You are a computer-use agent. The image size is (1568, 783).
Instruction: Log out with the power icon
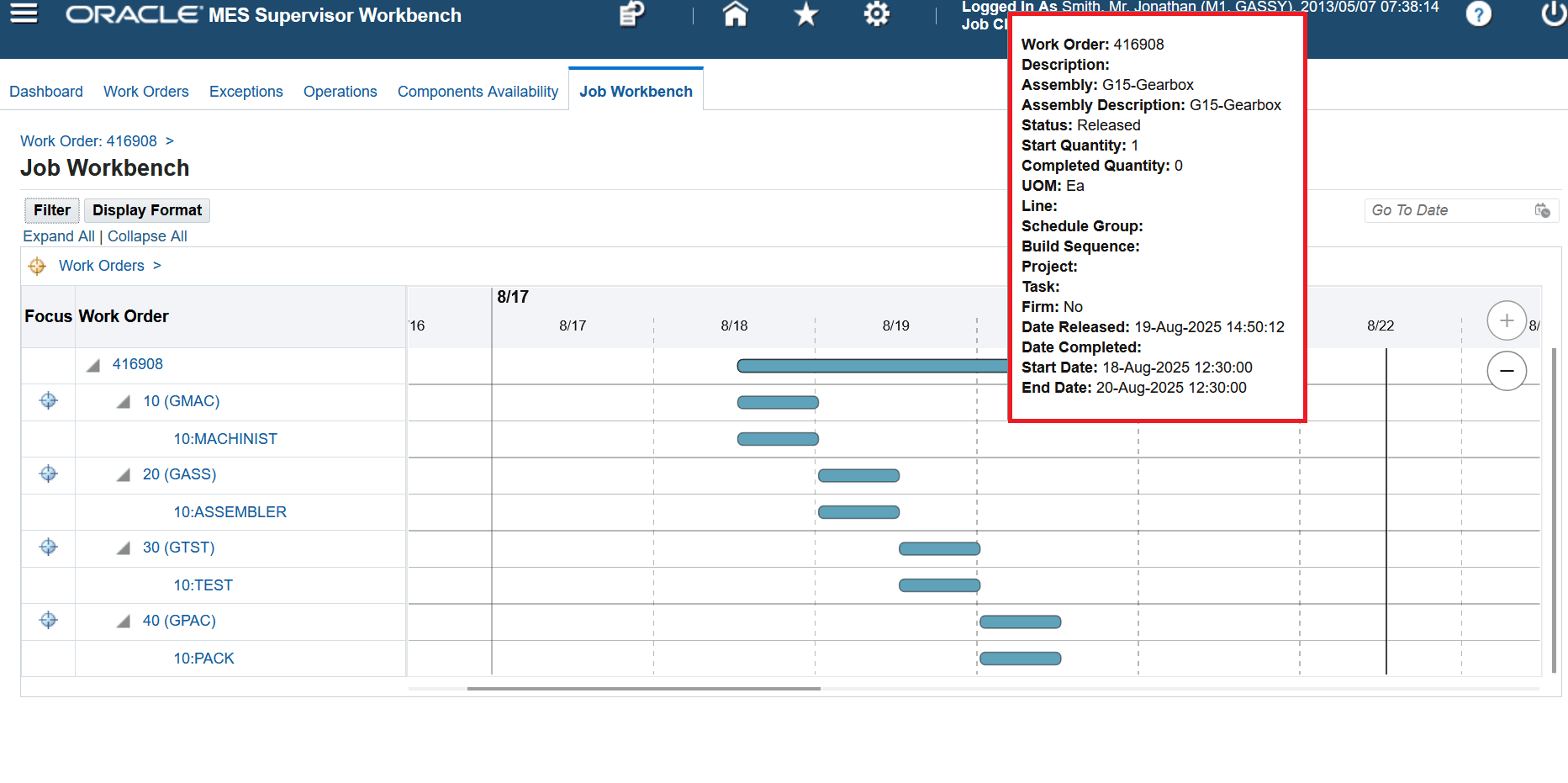(1555, 14)
